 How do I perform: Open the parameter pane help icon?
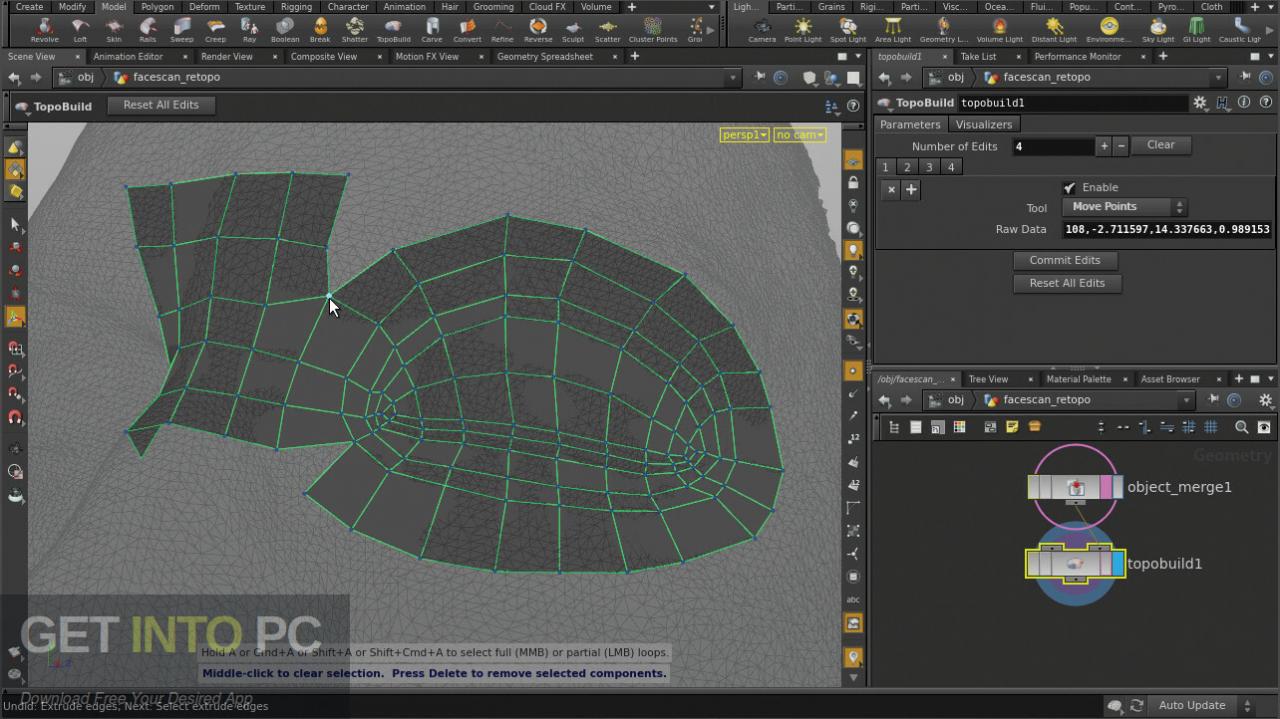[1266, 102]
